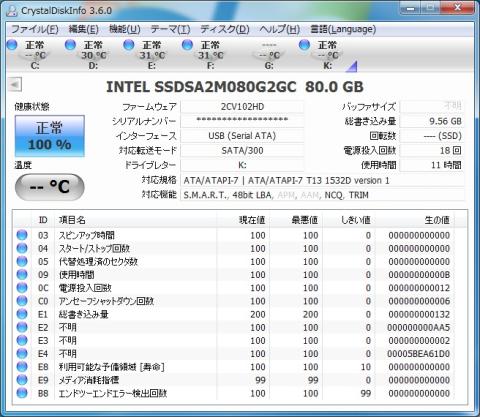Click the status icon of row E9

[x=22, y=380]
